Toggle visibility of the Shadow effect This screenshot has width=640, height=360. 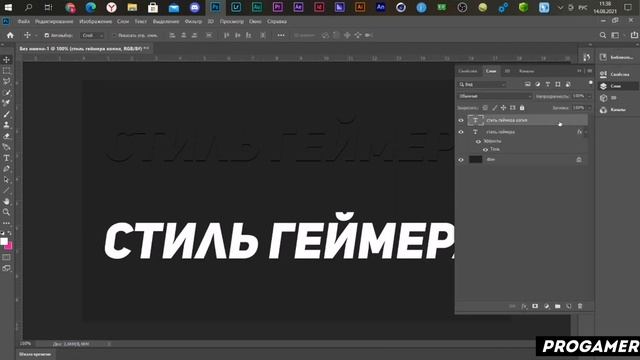[485, 150]
